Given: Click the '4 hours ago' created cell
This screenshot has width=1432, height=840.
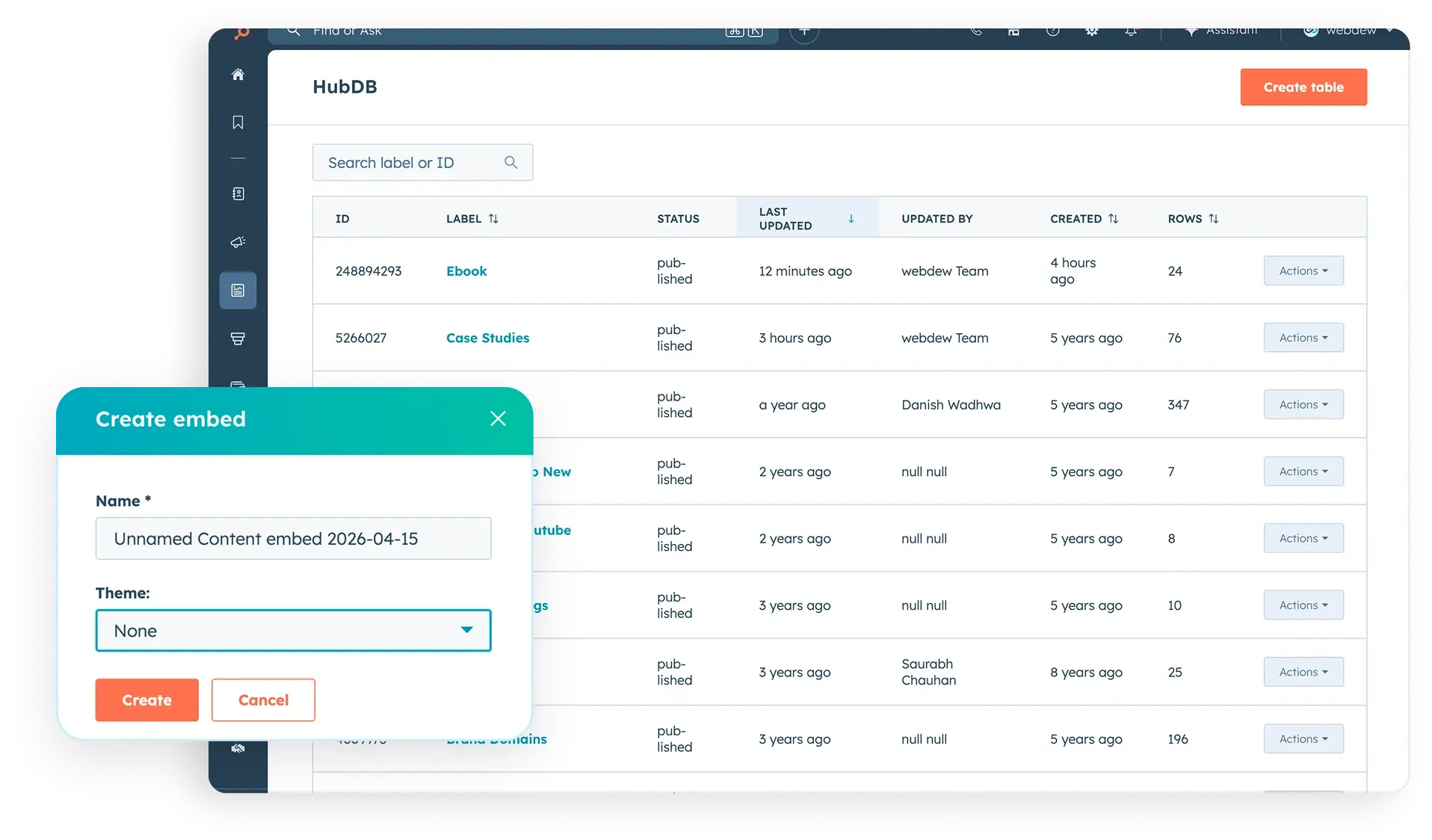Looking at the screenshot, I should [1073, 271].
